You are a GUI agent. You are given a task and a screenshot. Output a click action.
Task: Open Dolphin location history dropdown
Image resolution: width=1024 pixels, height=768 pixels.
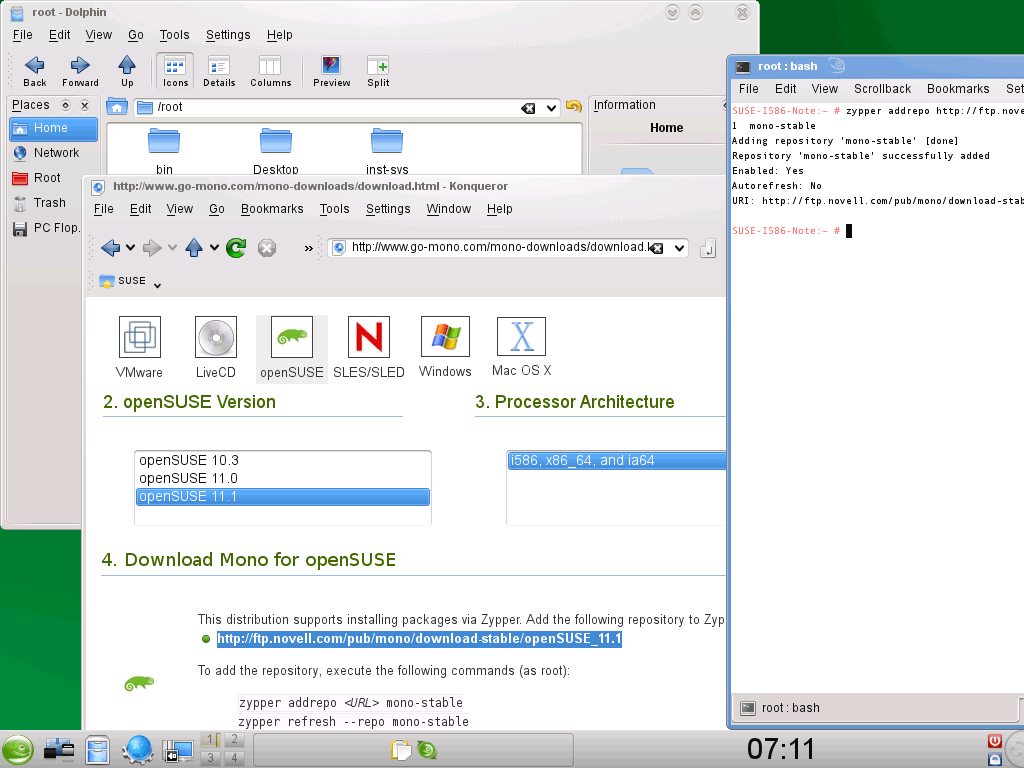551,108
